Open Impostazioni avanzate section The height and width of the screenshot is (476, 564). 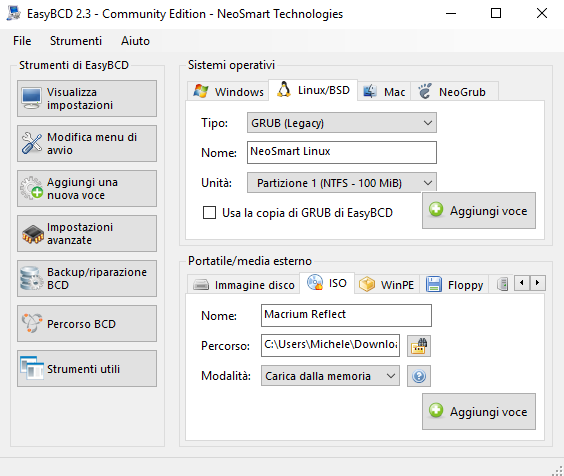click(x=87, y=234)
